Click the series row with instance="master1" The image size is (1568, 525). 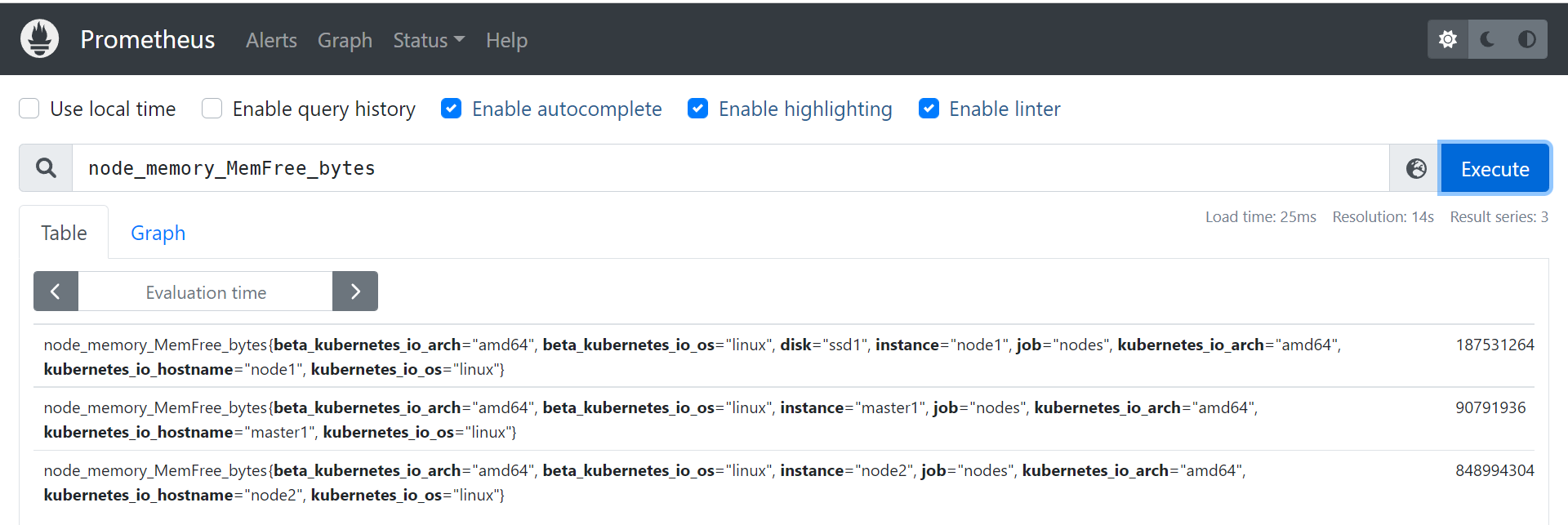pos(784,420)
